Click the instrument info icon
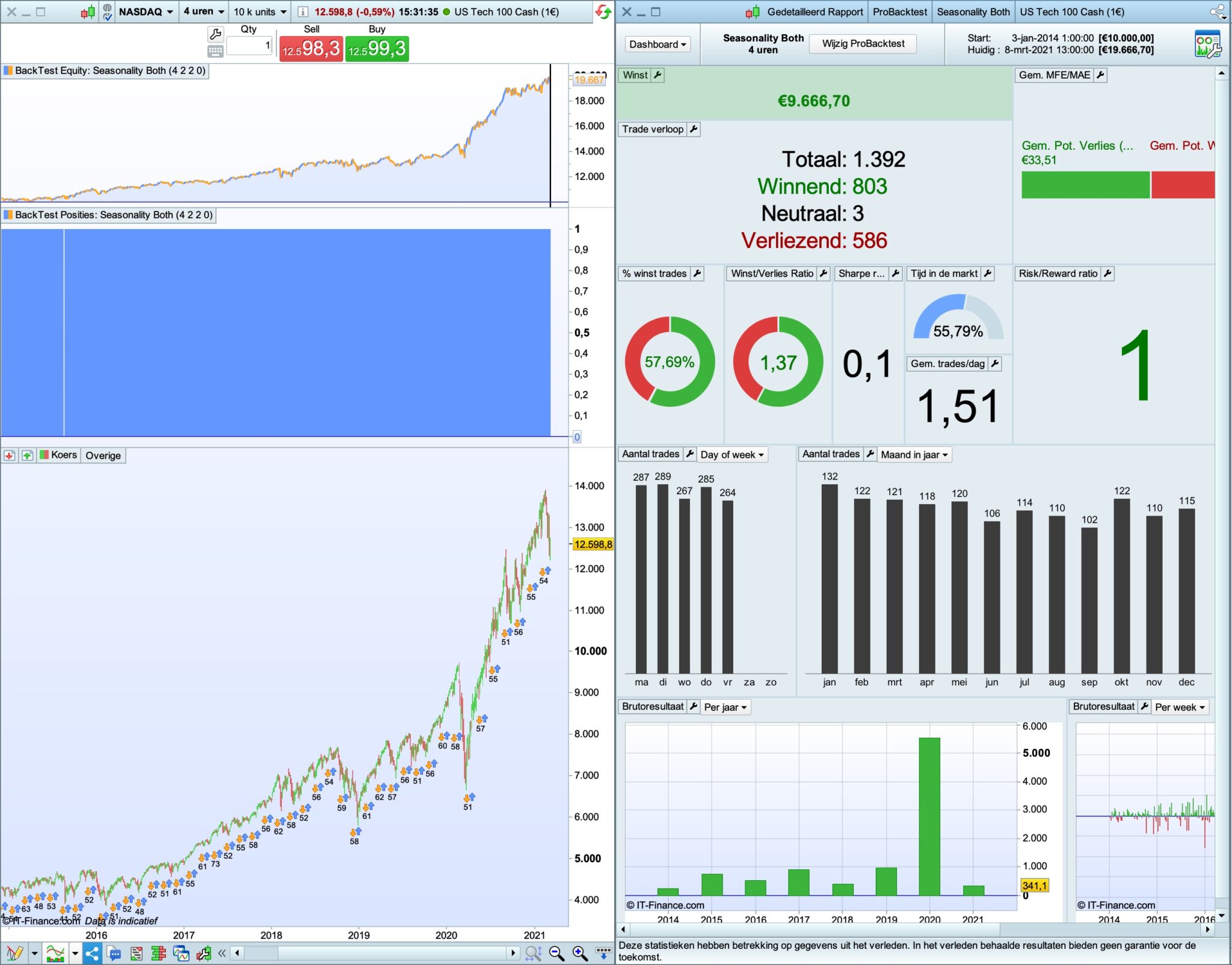 click(x=303, y=12)
